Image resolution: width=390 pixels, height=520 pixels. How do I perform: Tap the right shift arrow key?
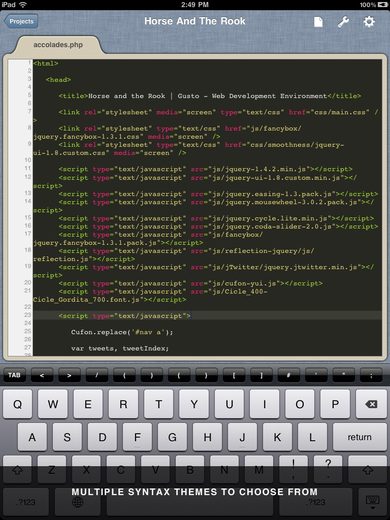click(368, 470)
